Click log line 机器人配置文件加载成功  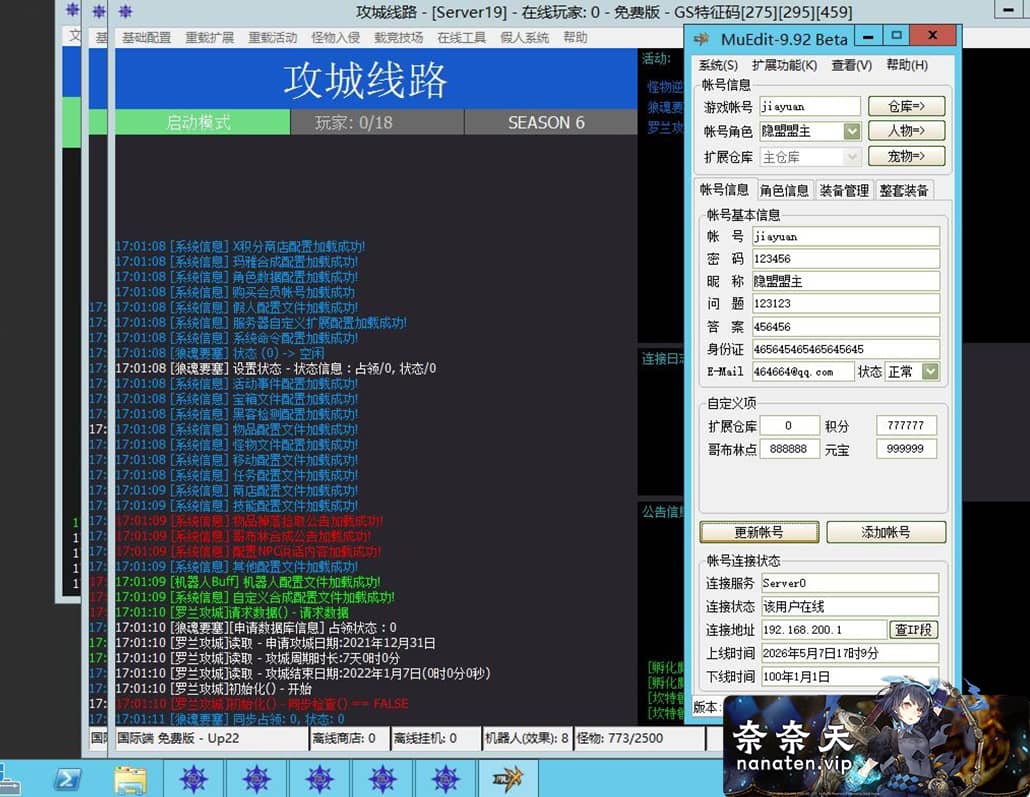[x=248, y=582]
